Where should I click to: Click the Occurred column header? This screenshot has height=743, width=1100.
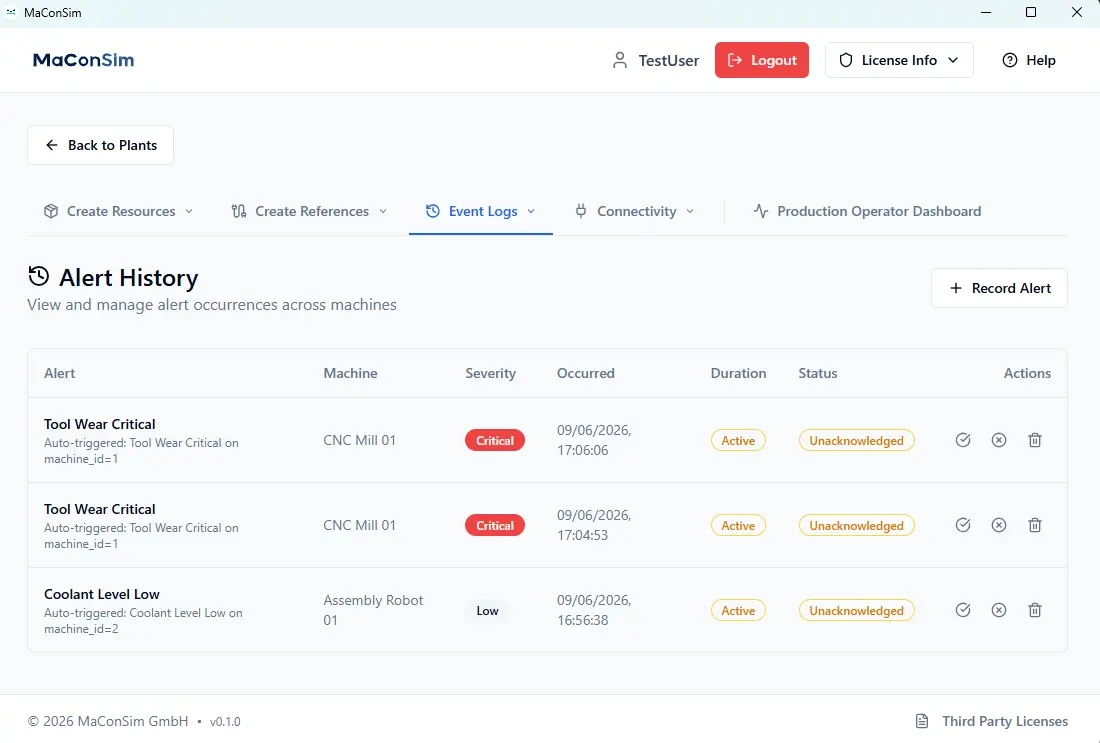pyautogui.click(x=586, y=373)
